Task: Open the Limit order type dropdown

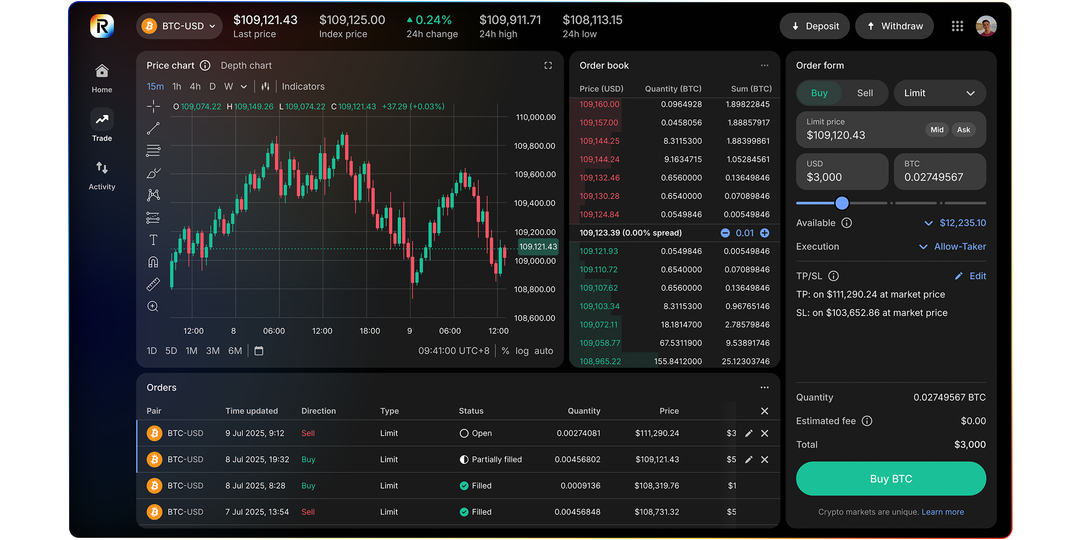Action: click(x=939, y=93)
